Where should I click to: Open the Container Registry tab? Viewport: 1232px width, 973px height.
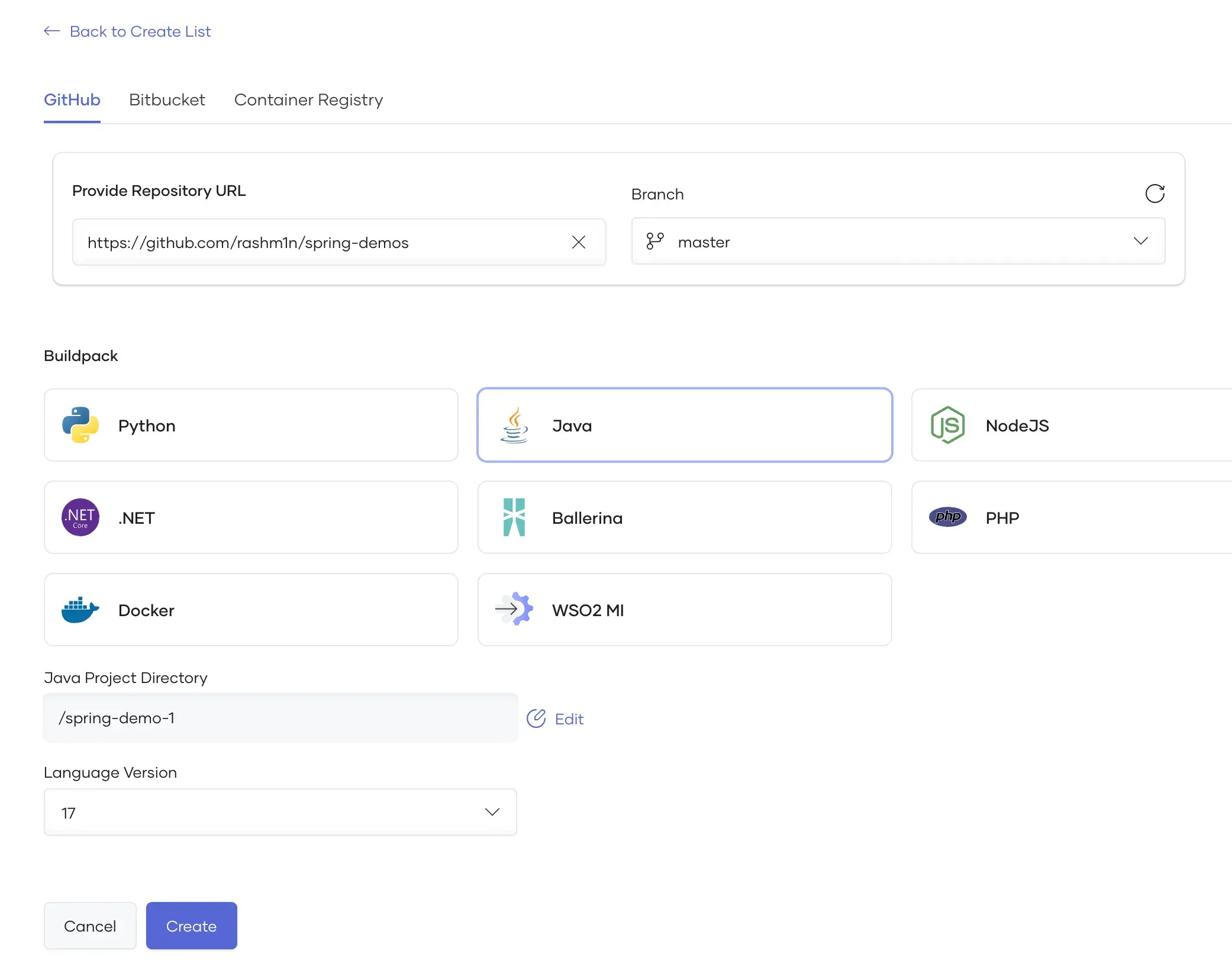(x=308, y=99)
